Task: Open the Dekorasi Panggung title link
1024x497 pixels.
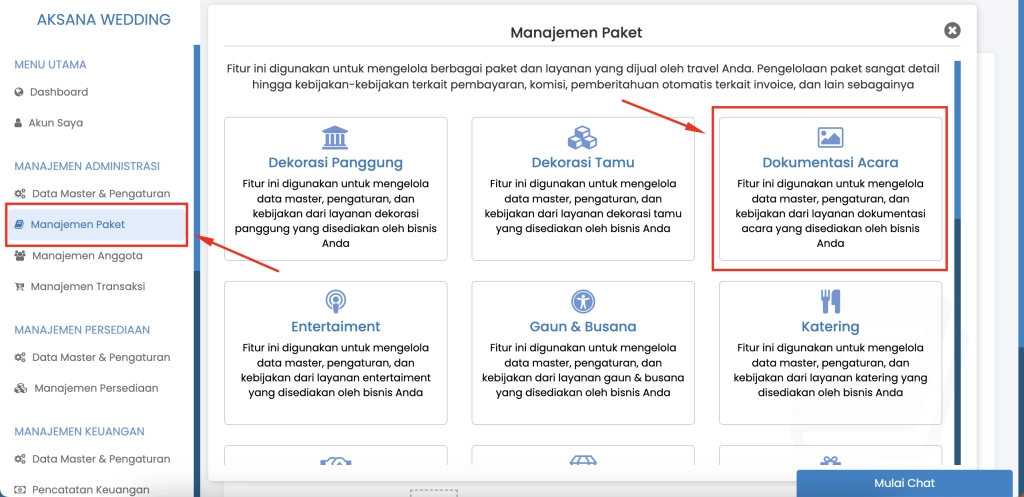Action: [336, 163]
